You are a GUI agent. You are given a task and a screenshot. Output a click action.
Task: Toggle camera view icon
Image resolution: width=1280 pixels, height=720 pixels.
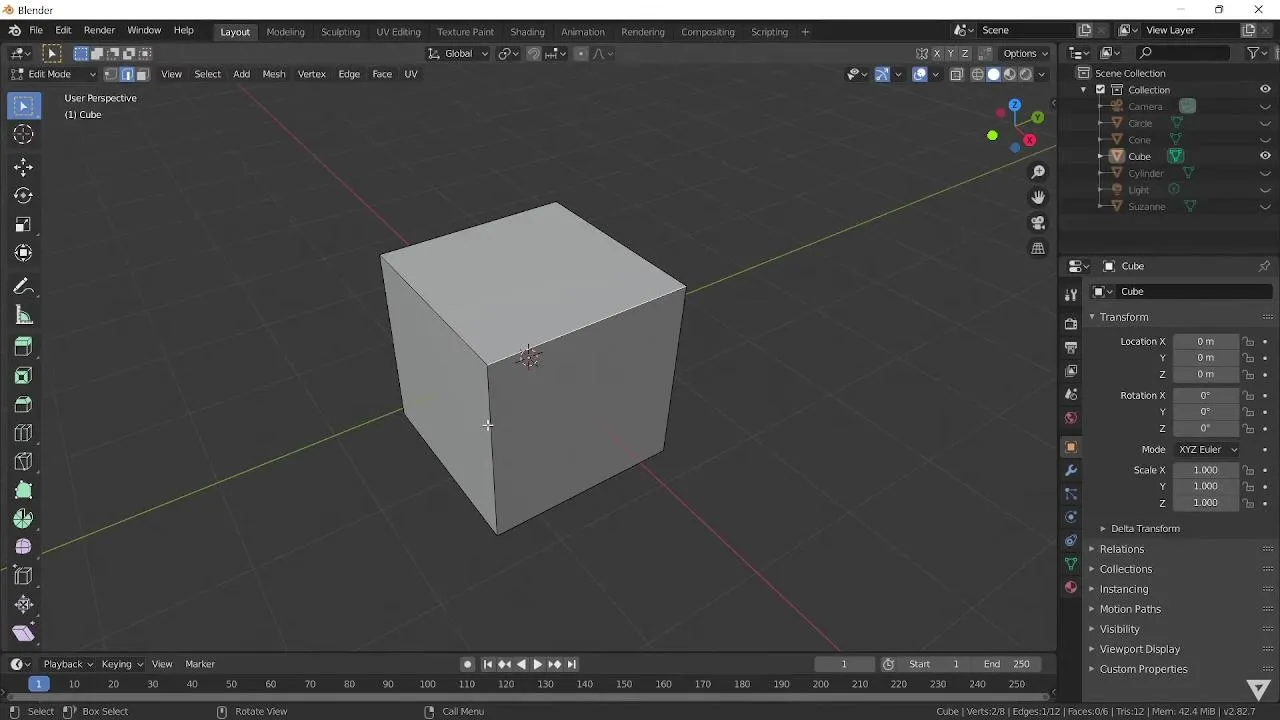click(x=1038, y=223)
